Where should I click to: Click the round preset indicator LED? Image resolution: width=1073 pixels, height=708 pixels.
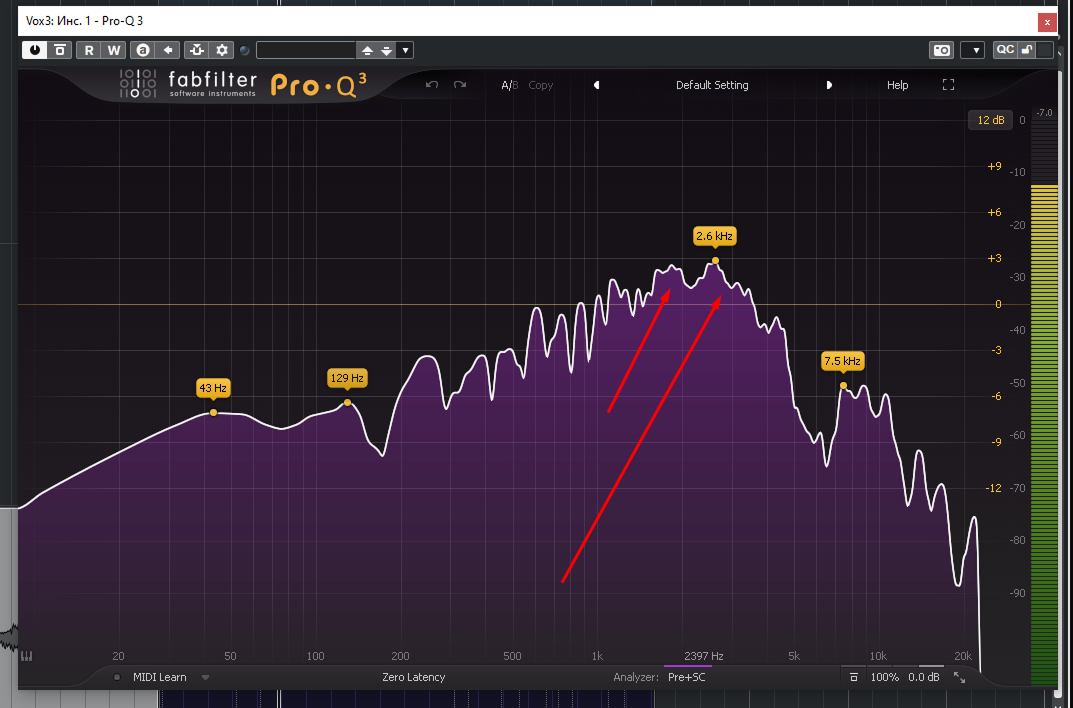click(244, 51)
